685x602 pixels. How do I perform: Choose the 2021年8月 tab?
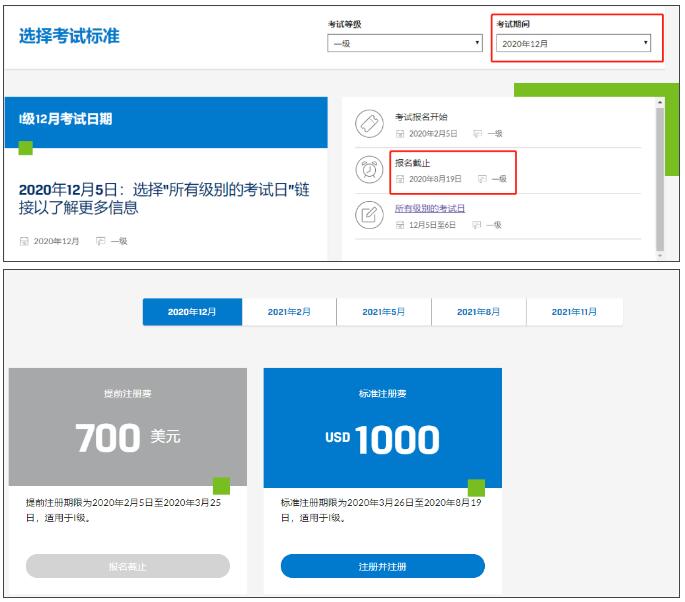point(479,312)
